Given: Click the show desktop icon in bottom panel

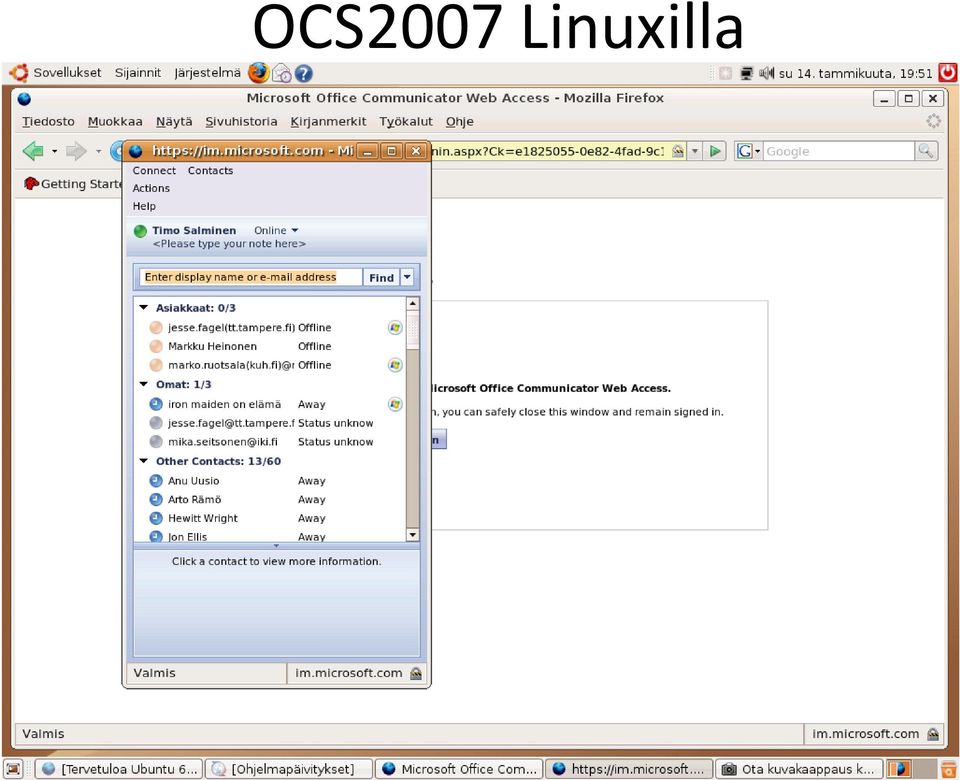Looking at the screenshot, I should (x=13, y=769).
